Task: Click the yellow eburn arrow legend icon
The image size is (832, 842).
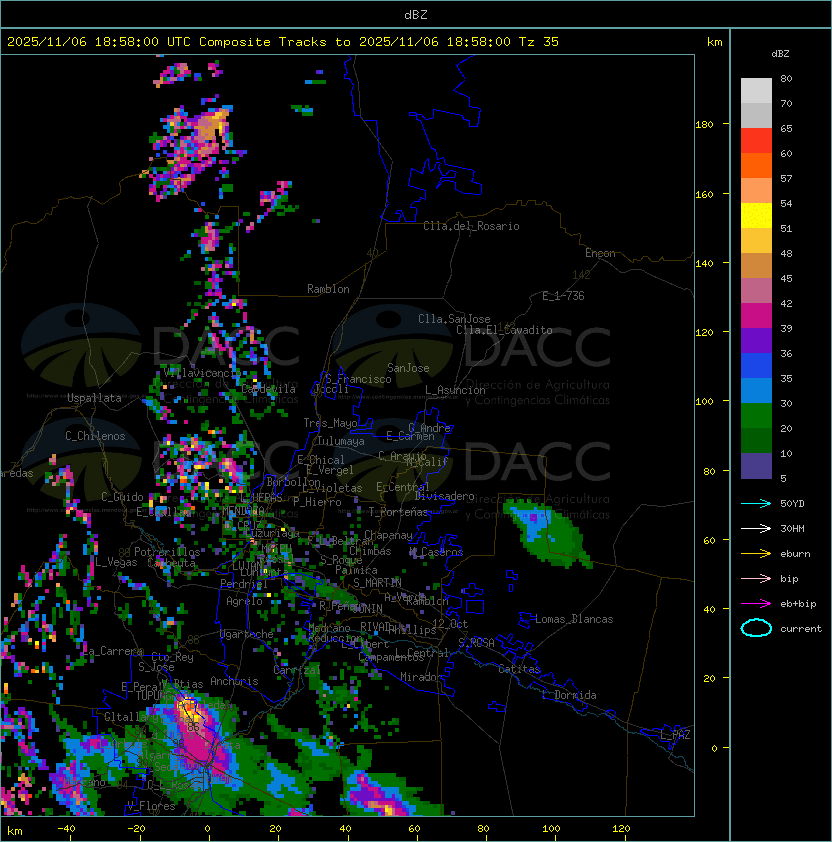Action: coord(756,554)
